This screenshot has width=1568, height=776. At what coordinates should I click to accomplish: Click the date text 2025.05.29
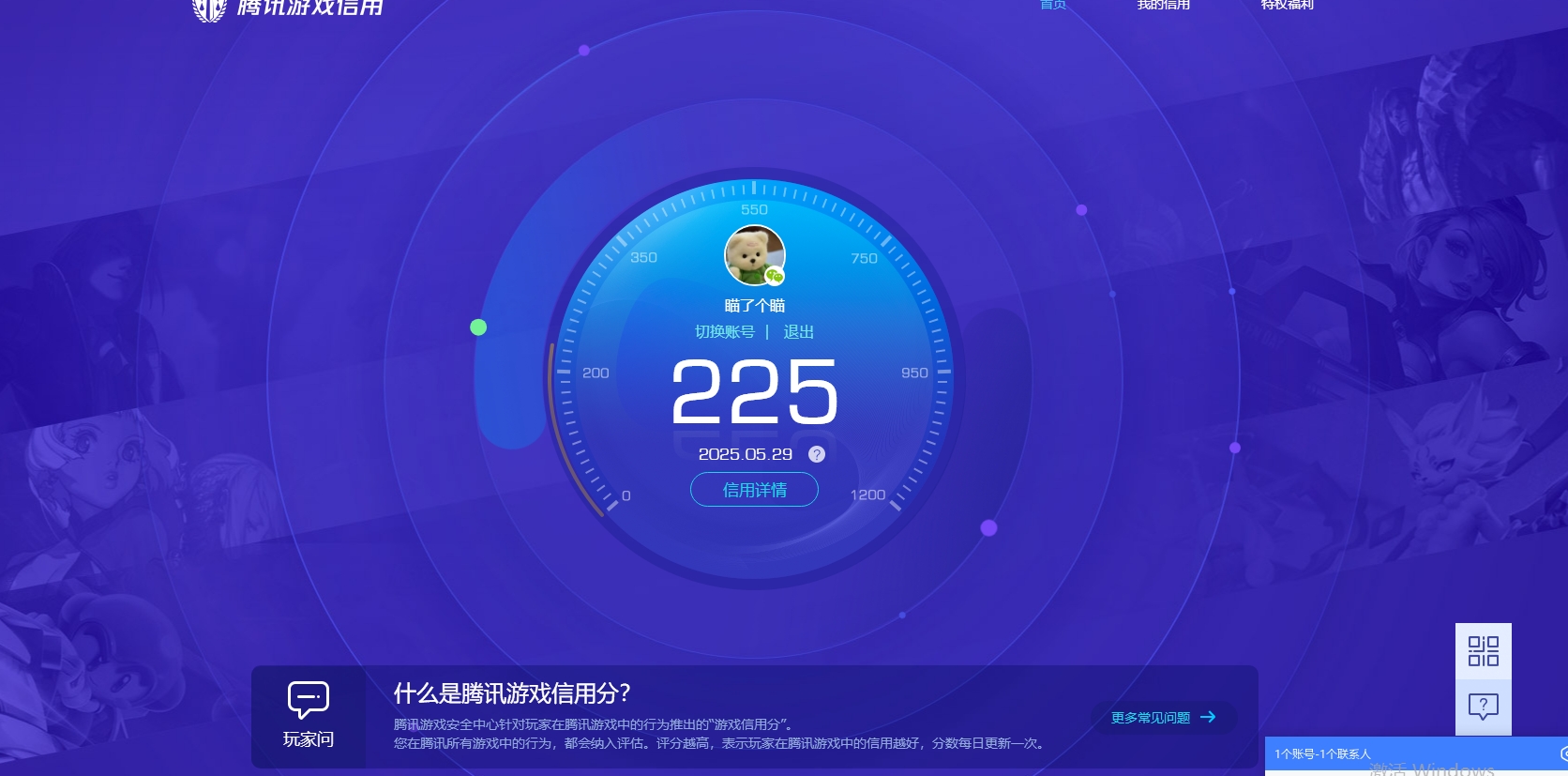point(746,454)
